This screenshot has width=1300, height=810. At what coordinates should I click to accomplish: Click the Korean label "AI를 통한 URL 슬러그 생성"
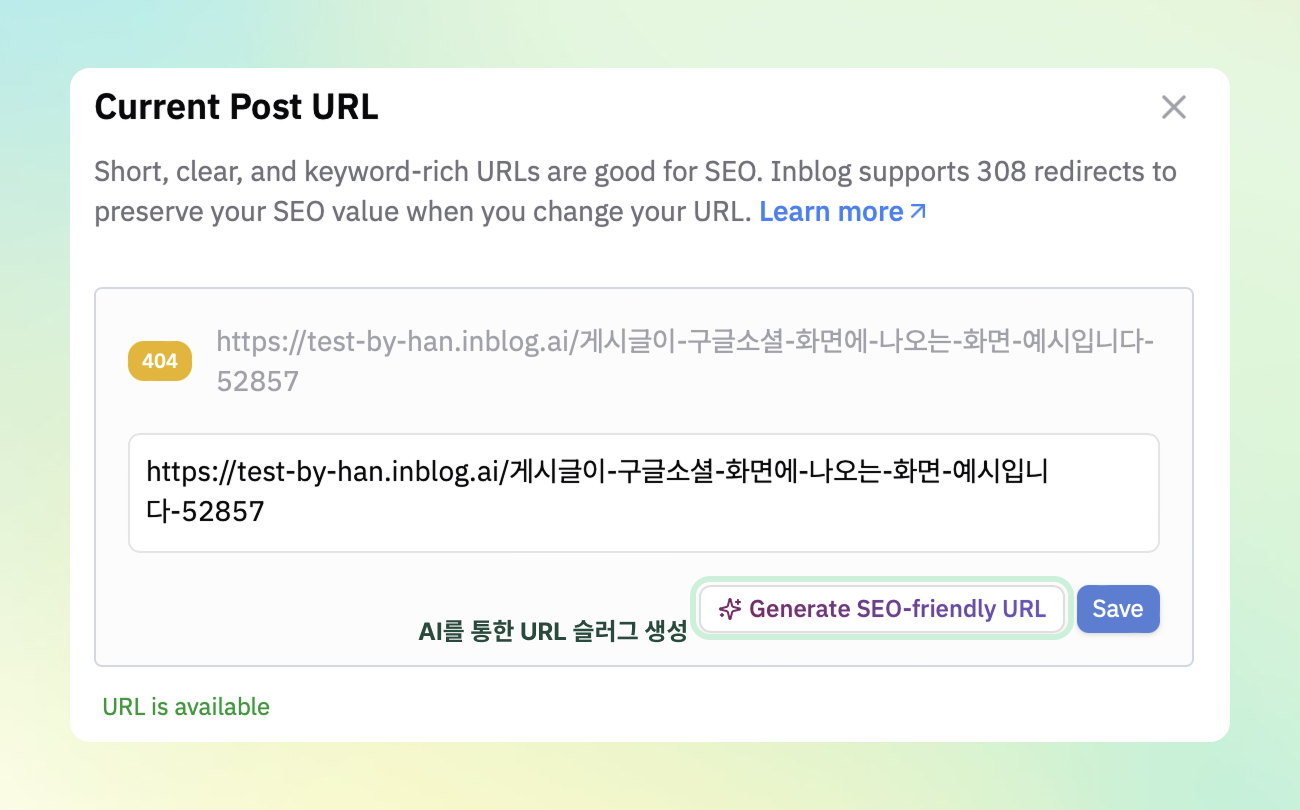tap(552, 631)
